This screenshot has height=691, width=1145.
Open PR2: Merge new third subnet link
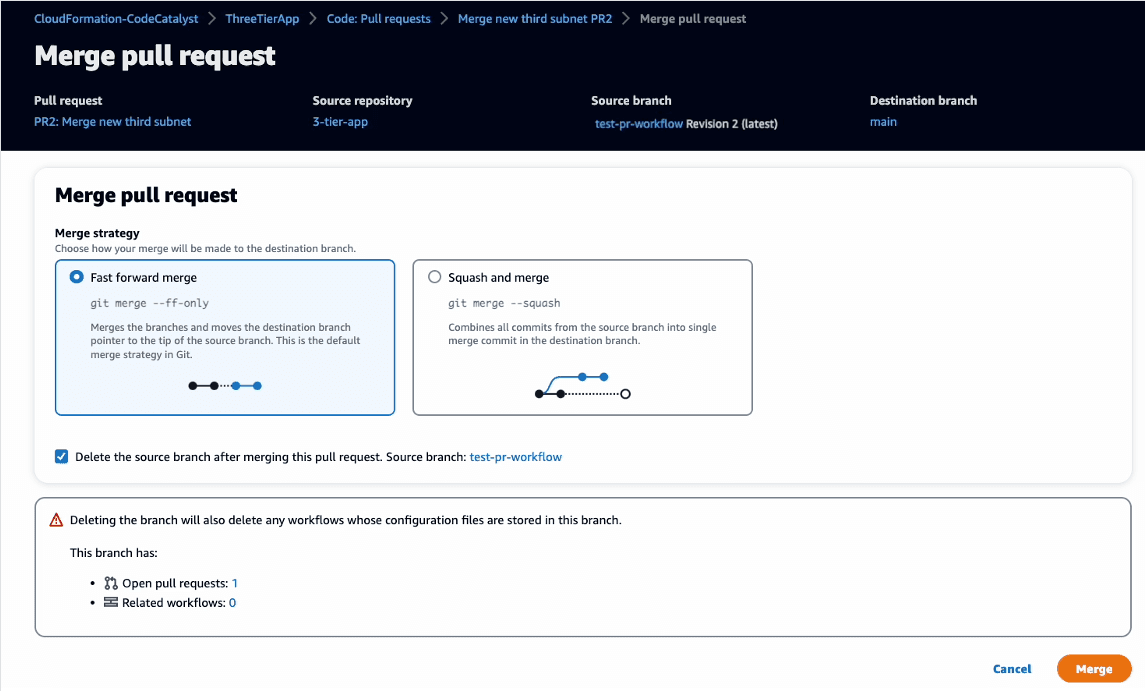coord(112,121)
